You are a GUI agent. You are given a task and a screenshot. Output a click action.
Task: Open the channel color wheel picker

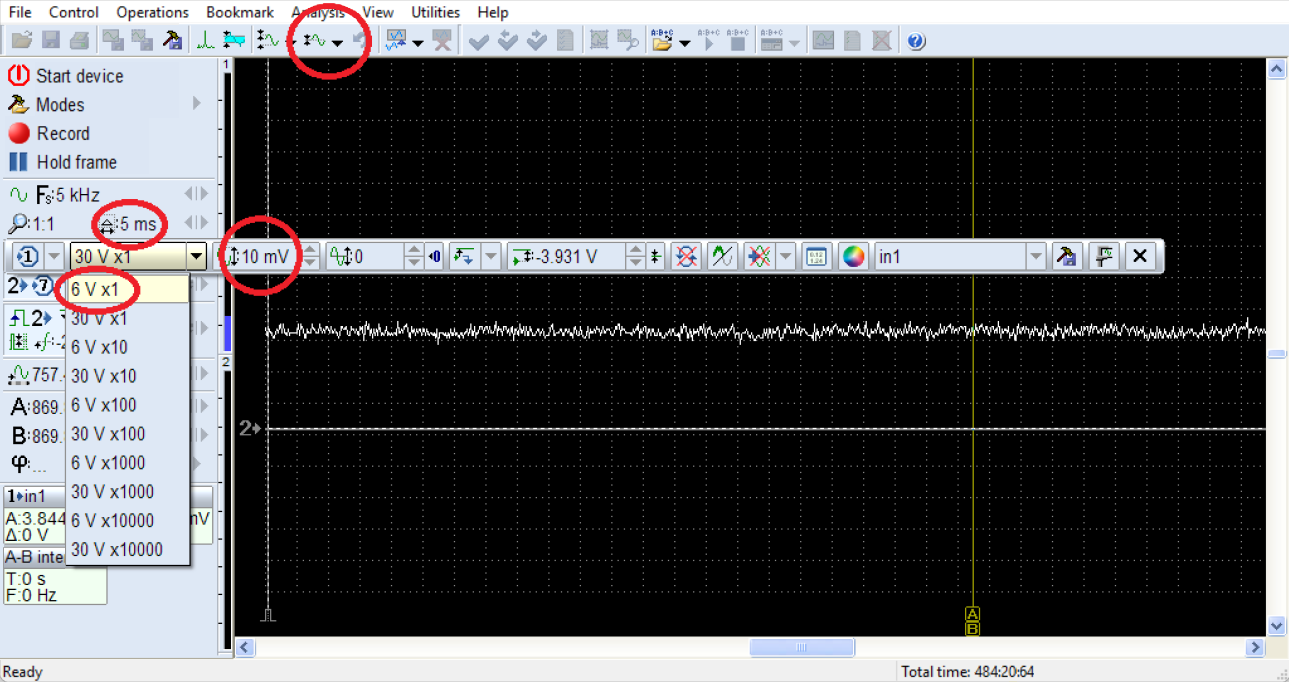(853, 257)
